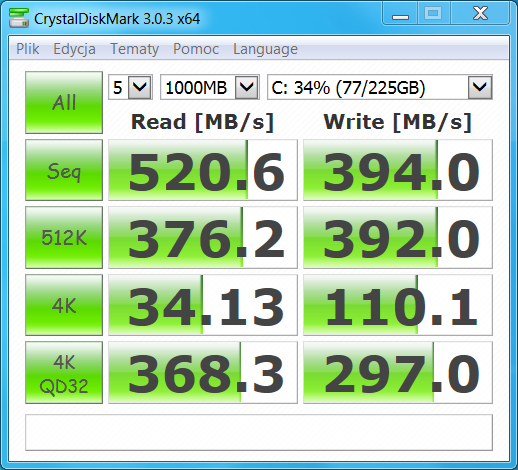The image size is (518, 470).
Task: Select the 512K read result 376.2
Action: (x=203, y=237)
